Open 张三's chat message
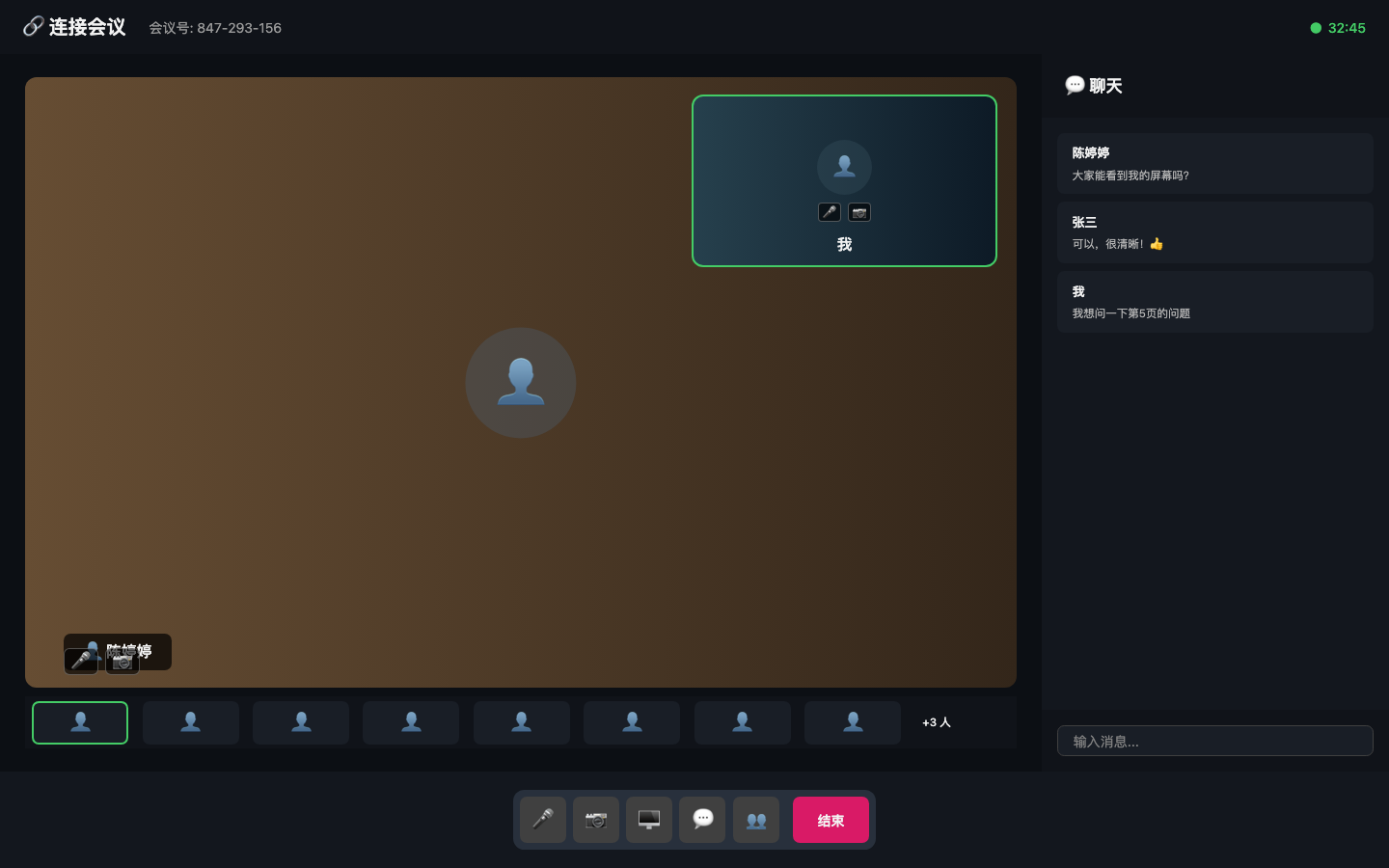This screenshot has width=1389, height=868. [x=1214, y=232]
